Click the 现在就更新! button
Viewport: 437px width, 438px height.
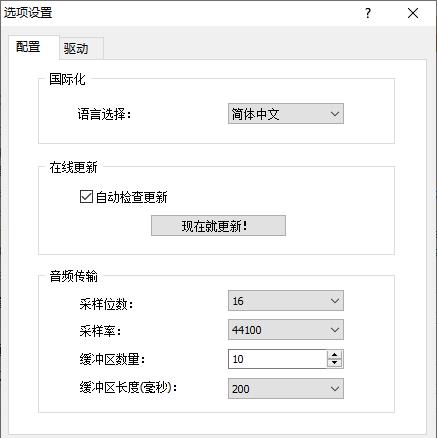coord(218,226)
